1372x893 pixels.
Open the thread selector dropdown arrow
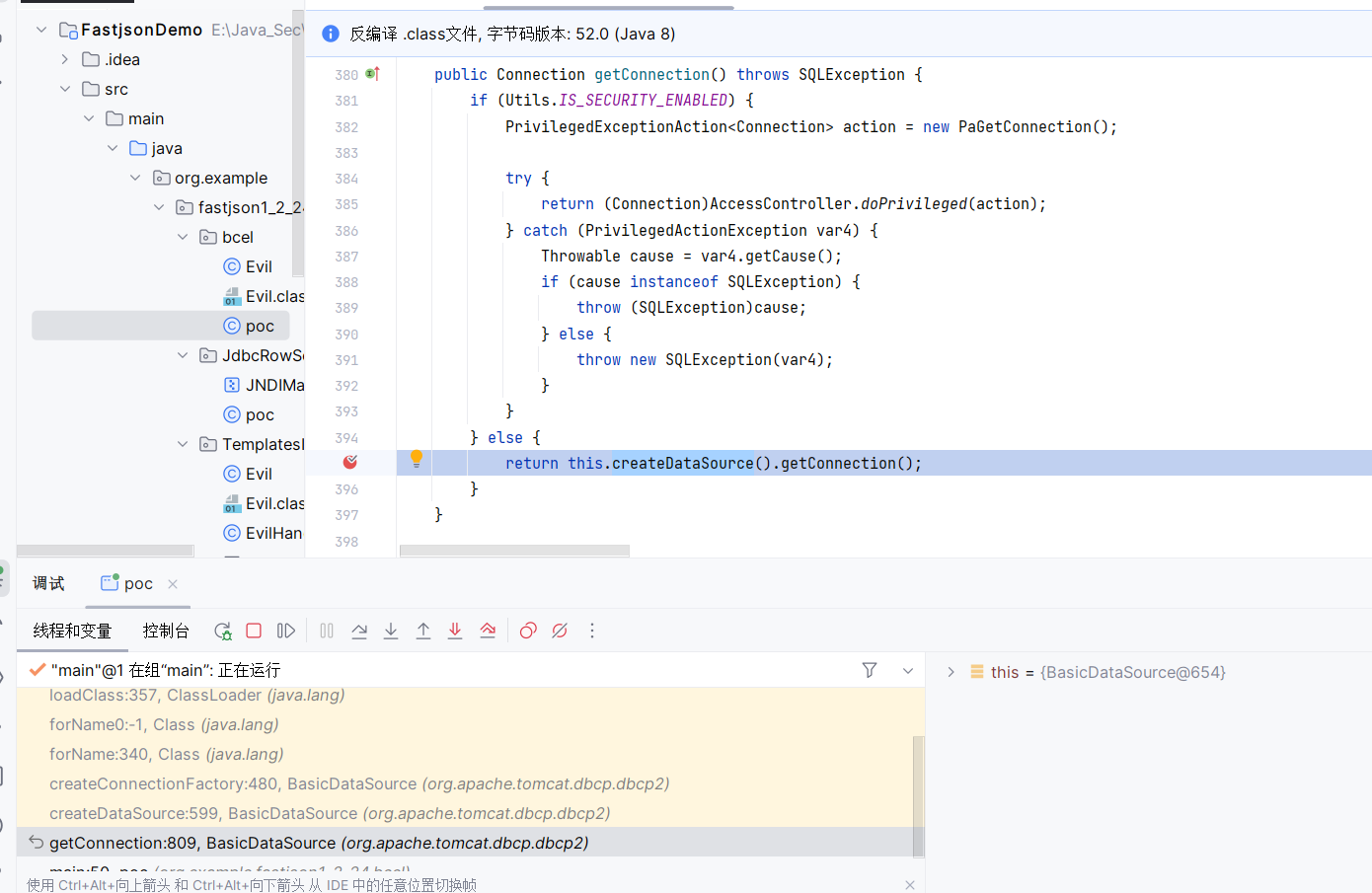point(908,671)
